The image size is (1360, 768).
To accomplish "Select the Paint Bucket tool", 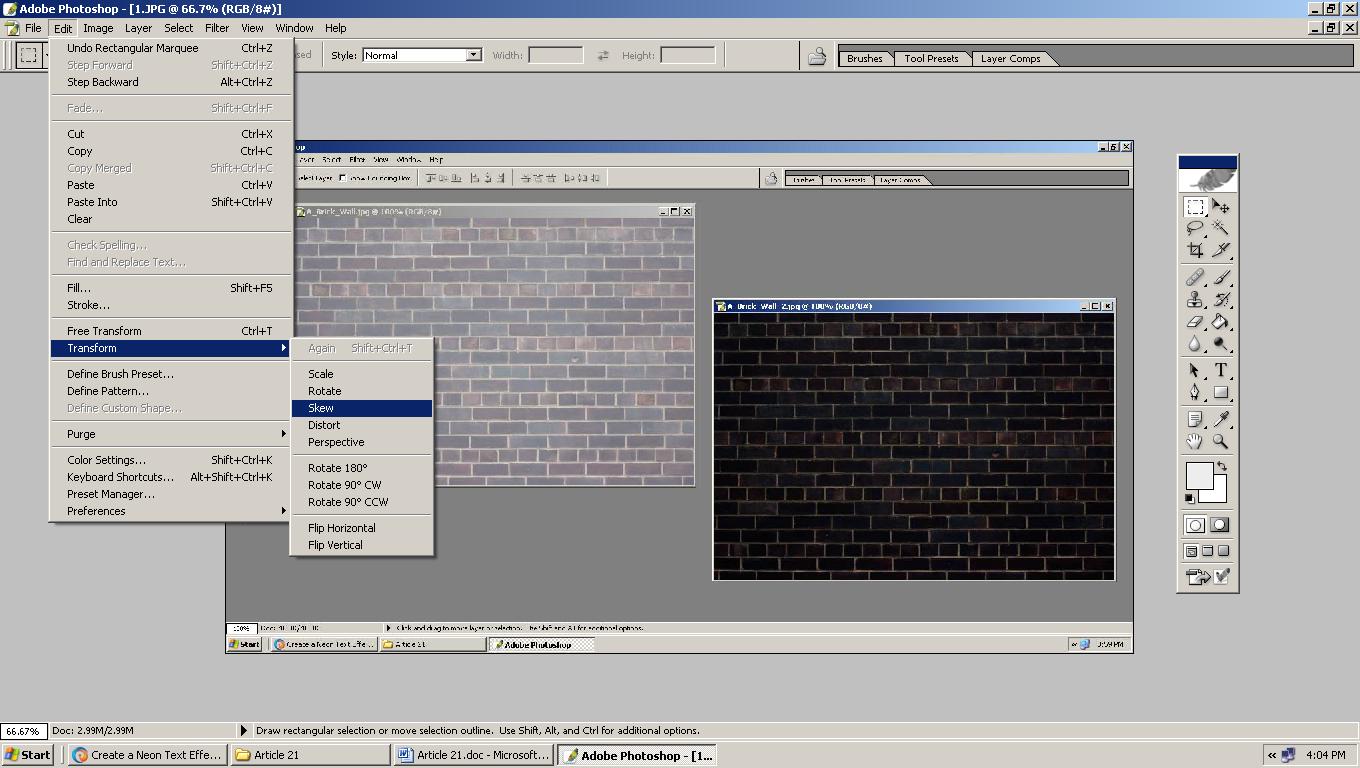I will click(1221, 321).
